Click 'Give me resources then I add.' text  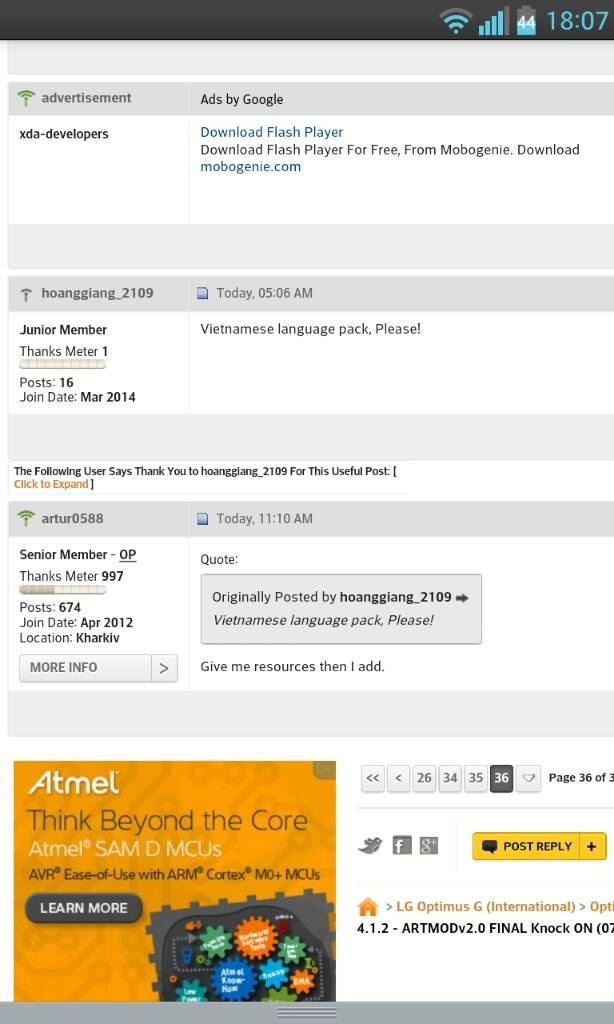292,667
